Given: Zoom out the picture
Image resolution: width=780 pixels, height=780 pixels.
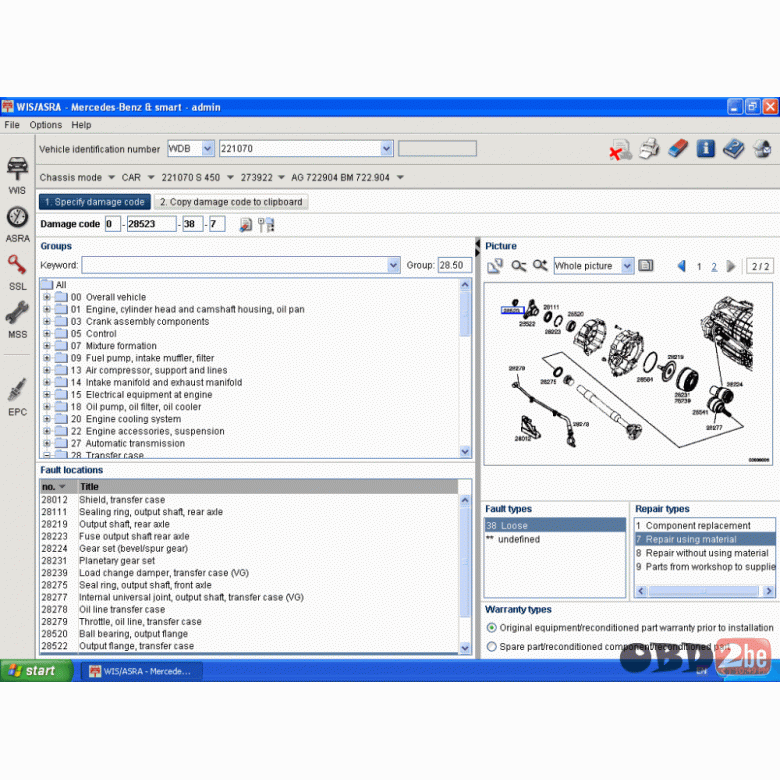Looking at the screenshot, I should tap(518, 266).
